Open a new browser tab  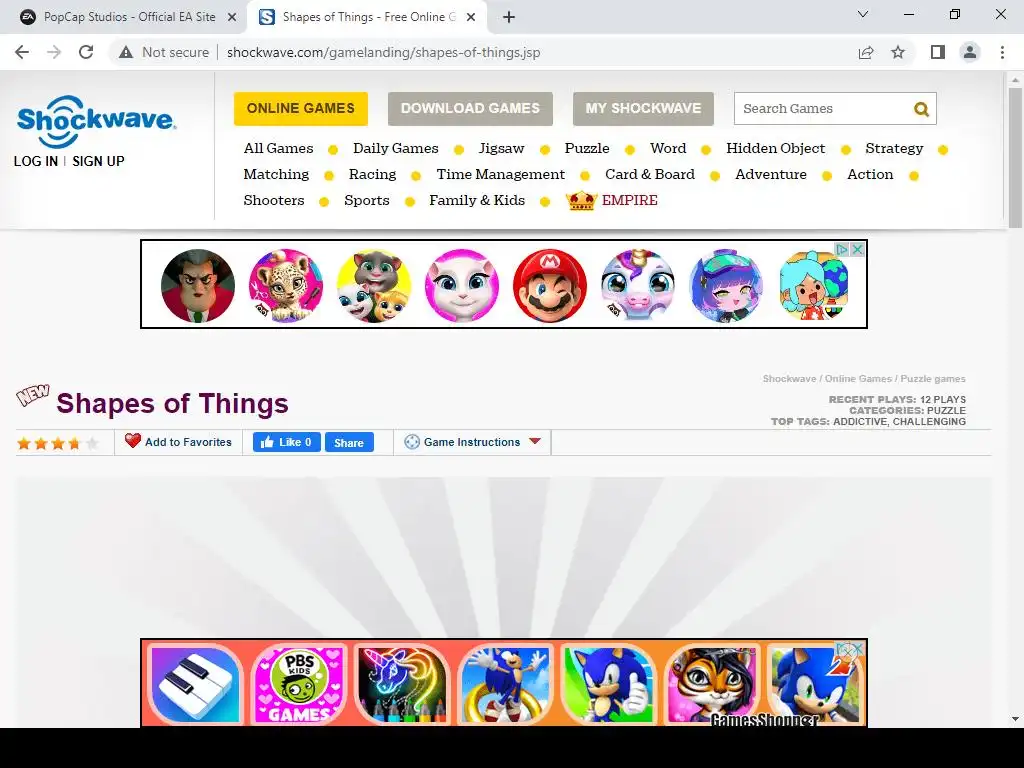coord(509,17)
